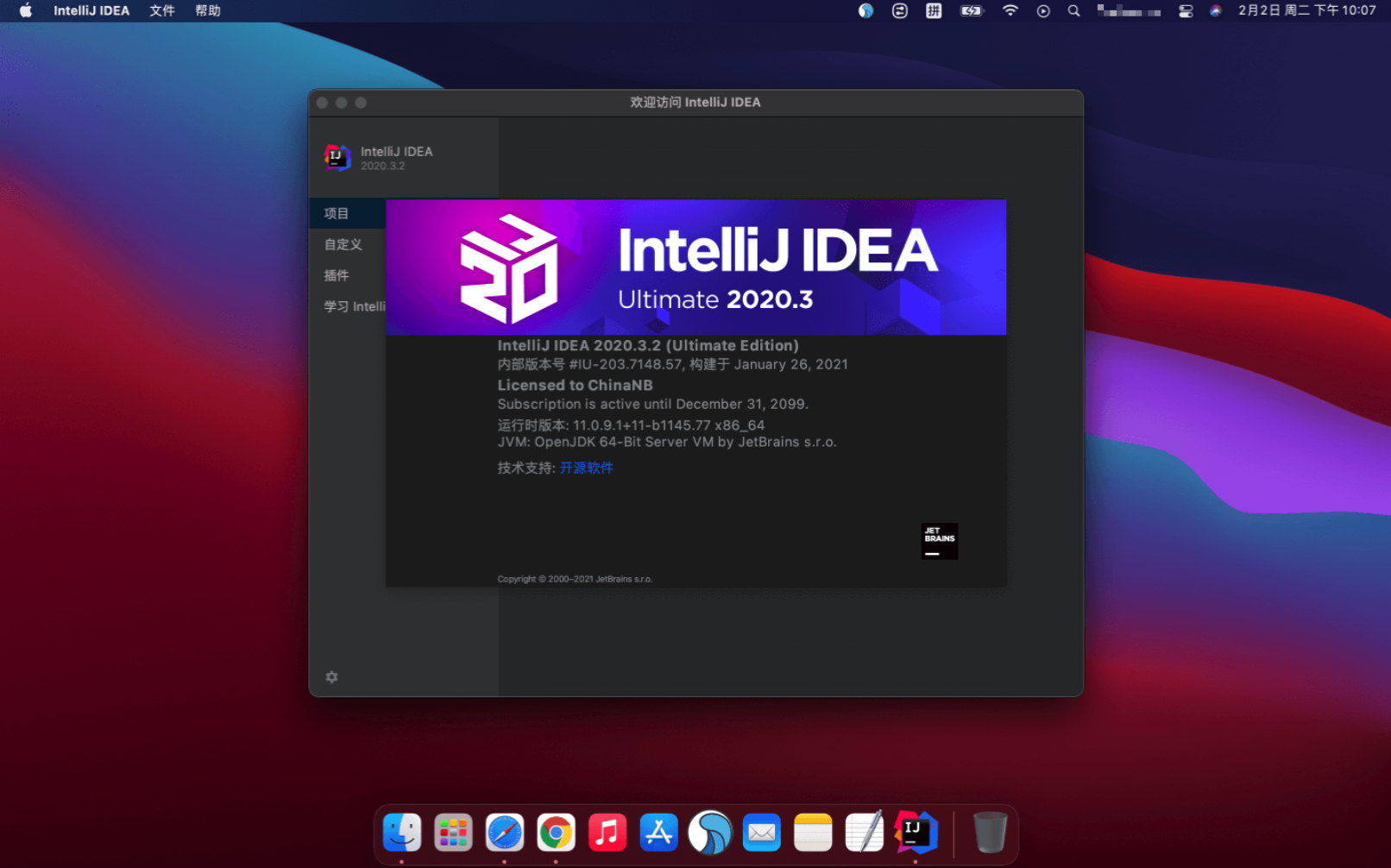This screenshot has width=1391, height=868.
Task: Open the App Store from the dock
Action: pyautogui.click(x=658, y=833)
